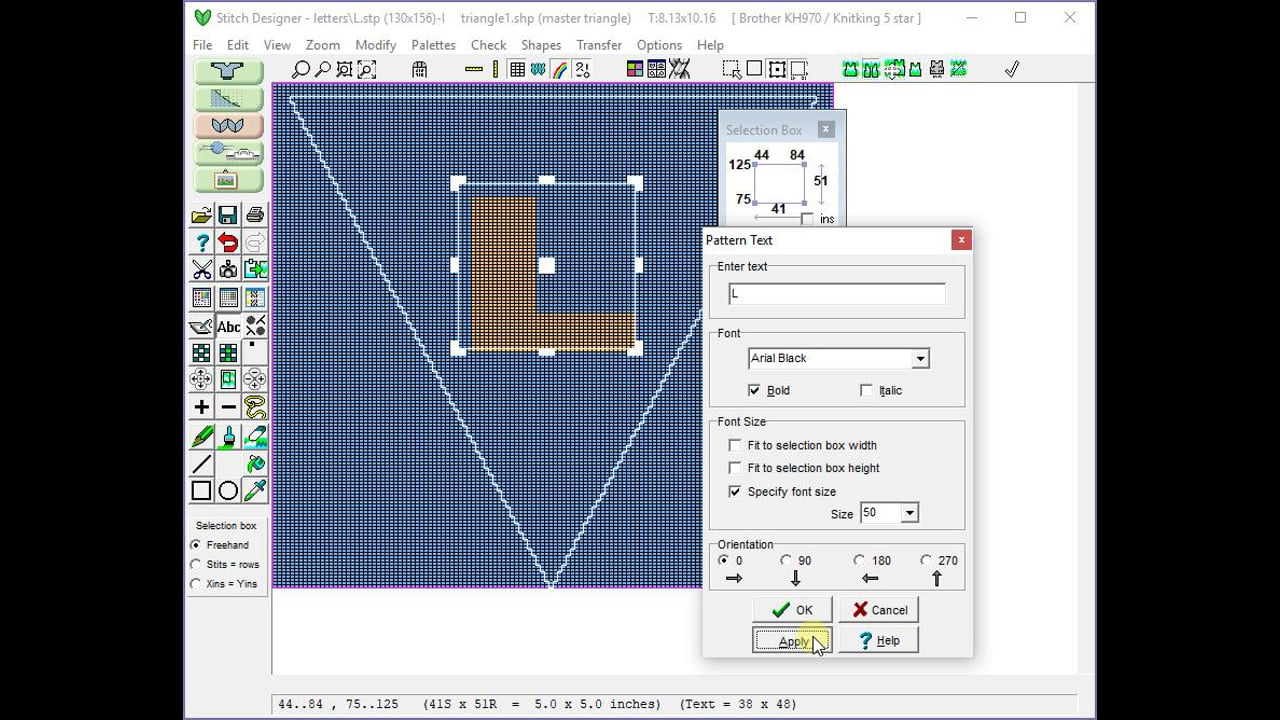Open the Transfer menu
The image size is (1280, 720).
(599, 45)
